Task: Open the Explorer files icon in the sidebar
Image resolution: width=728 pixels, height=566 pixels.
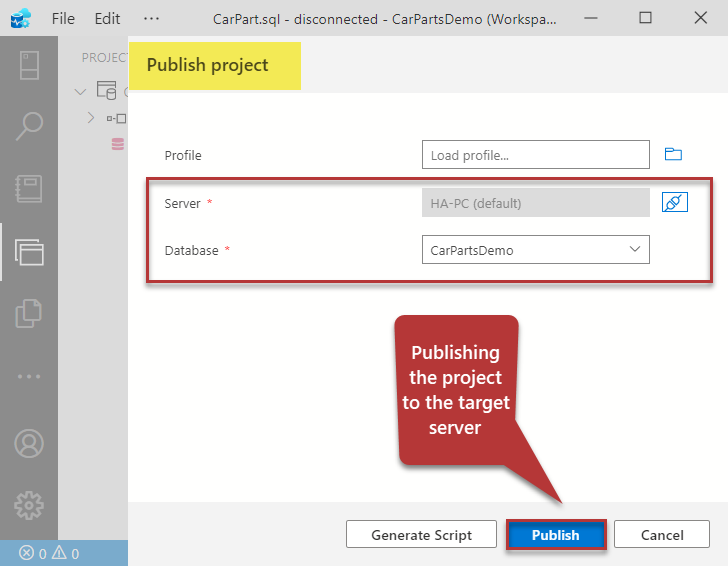Action: coord(29,313)
